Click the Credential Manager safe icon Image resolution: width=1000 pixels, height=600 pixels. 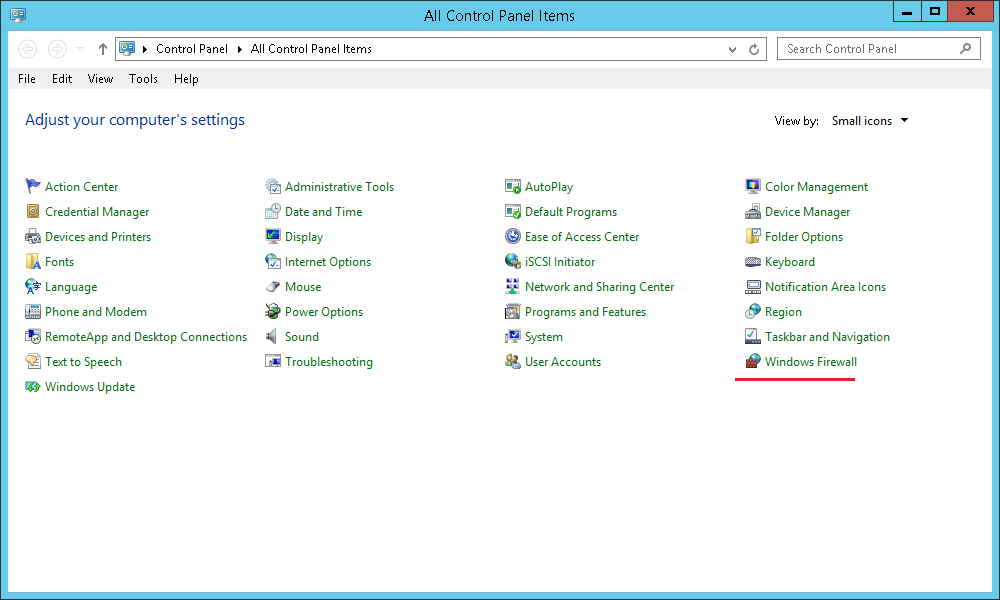(33, 211)
